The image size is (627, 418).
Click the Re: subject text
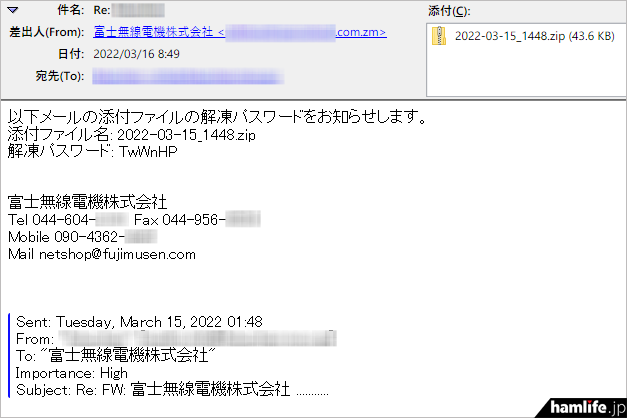[102, 10]
